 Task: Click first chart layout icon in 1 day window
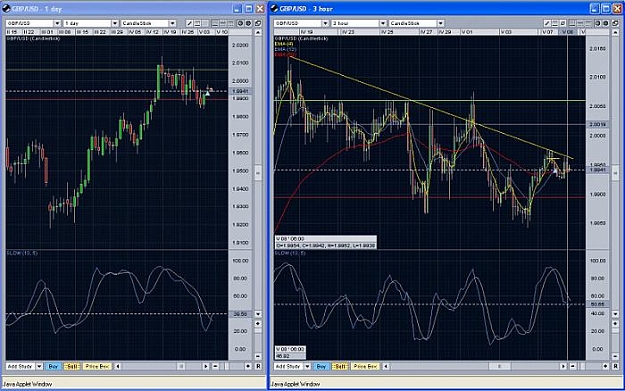coord(215,24)
